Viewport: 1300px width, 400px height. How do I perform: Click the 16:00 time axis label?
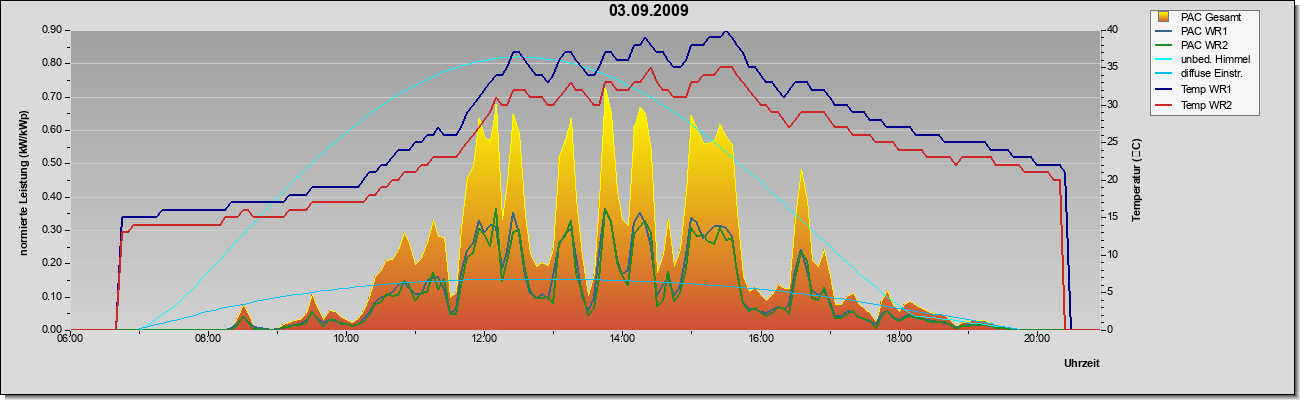click(761, 338)
